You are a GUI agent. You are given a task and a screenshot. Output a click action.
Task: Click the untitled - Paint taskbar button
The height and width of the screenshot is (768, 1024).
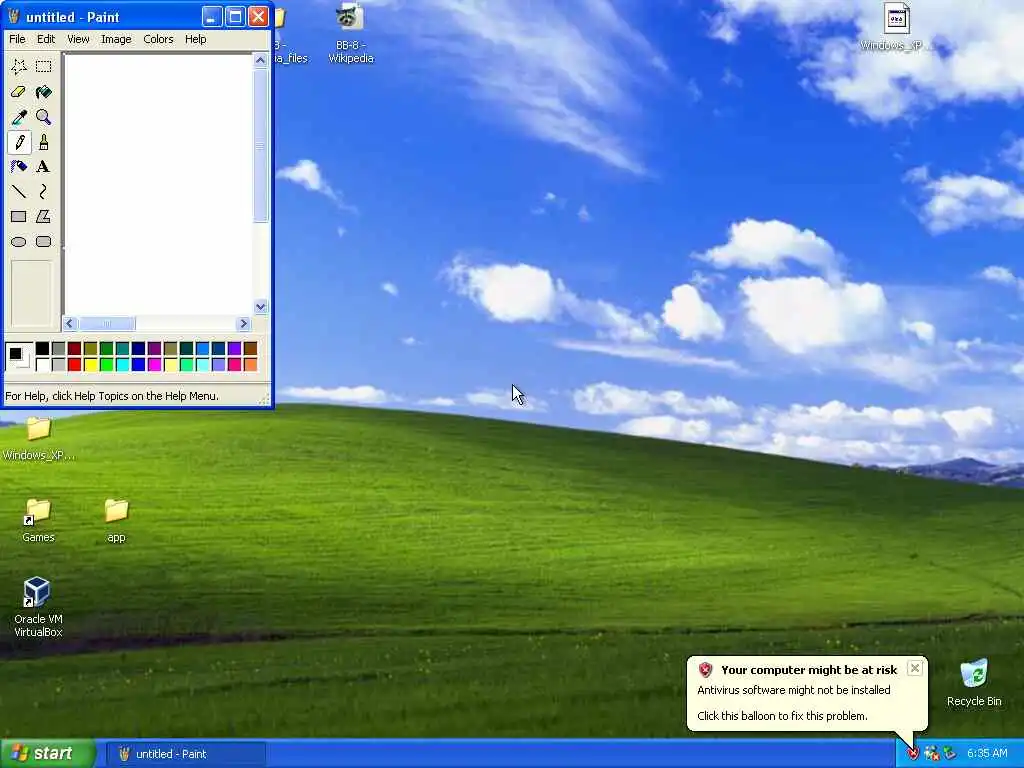(186, 754)
